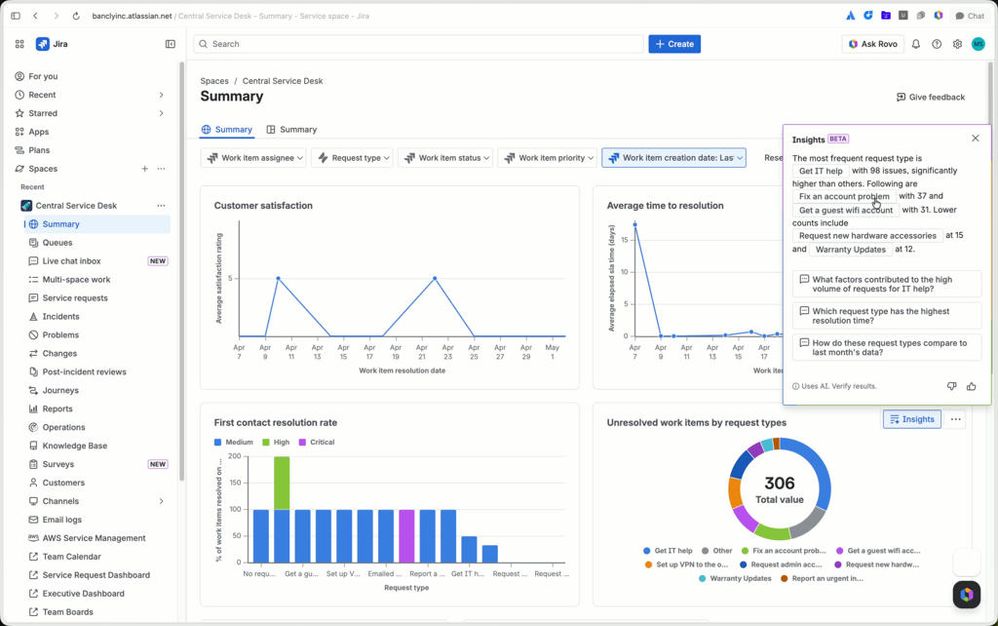Click the Give feedback link
The image size is (998, 626).
point(931,97)
